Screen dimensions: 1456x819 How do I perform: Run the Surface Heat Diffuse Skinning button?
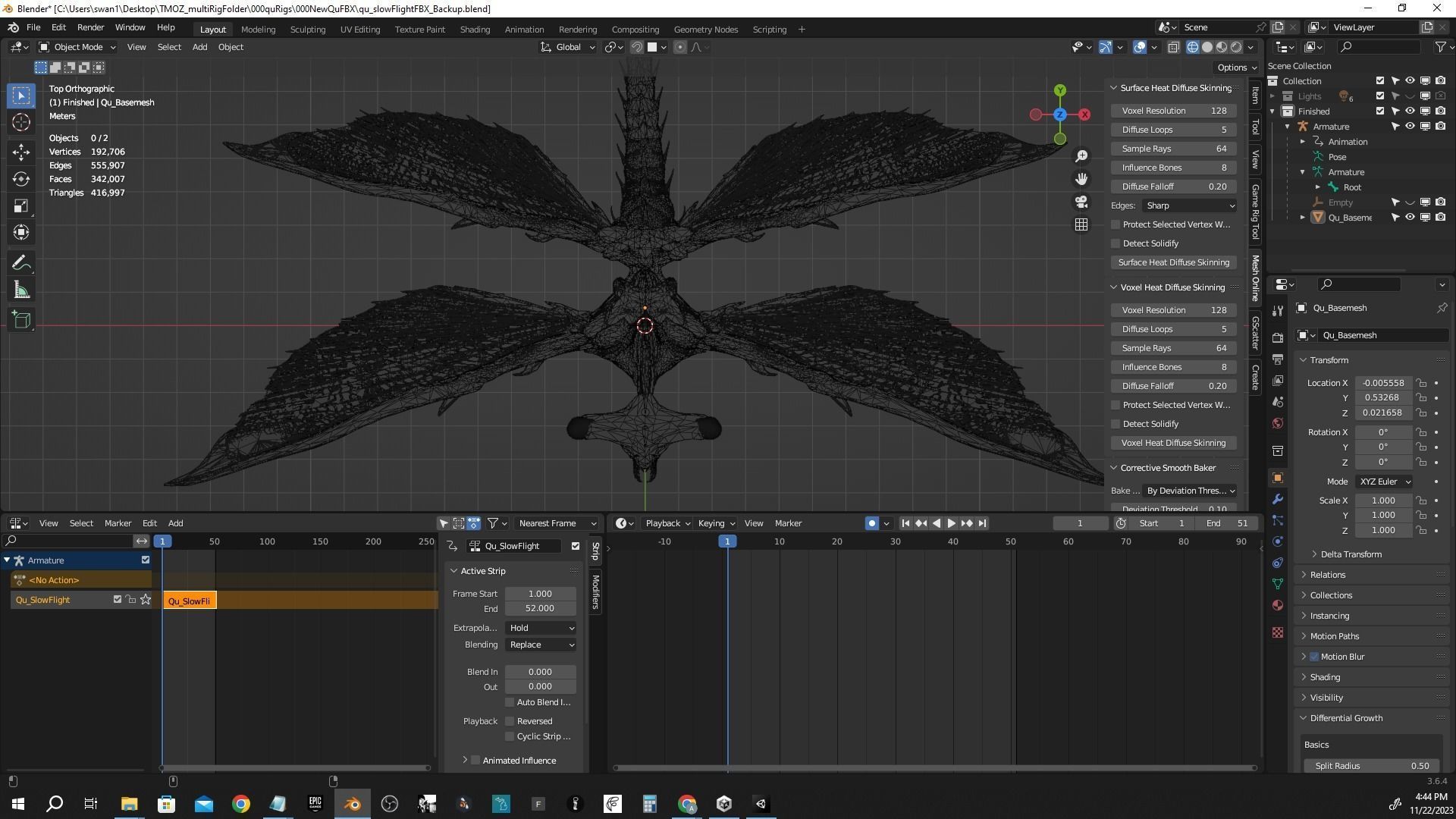[x=1174, y=262]
